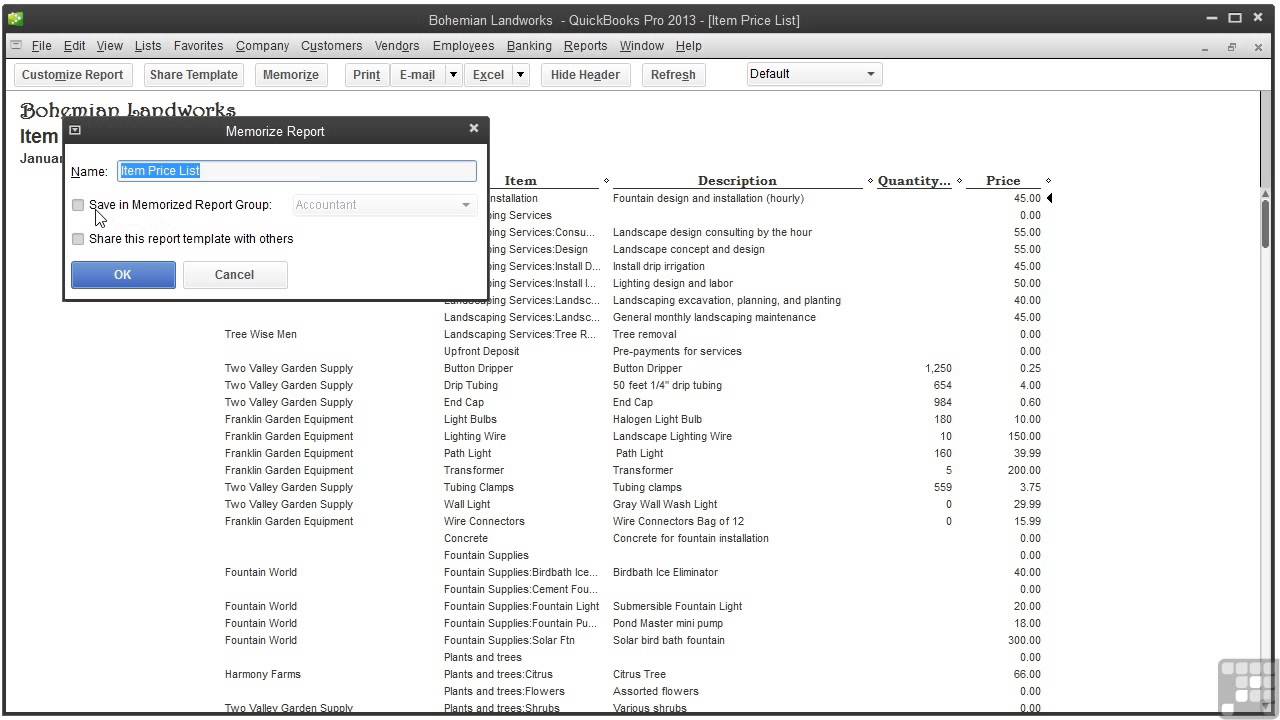Click the Price column header
1280x720 pixels.
[x=1003, y=181]
